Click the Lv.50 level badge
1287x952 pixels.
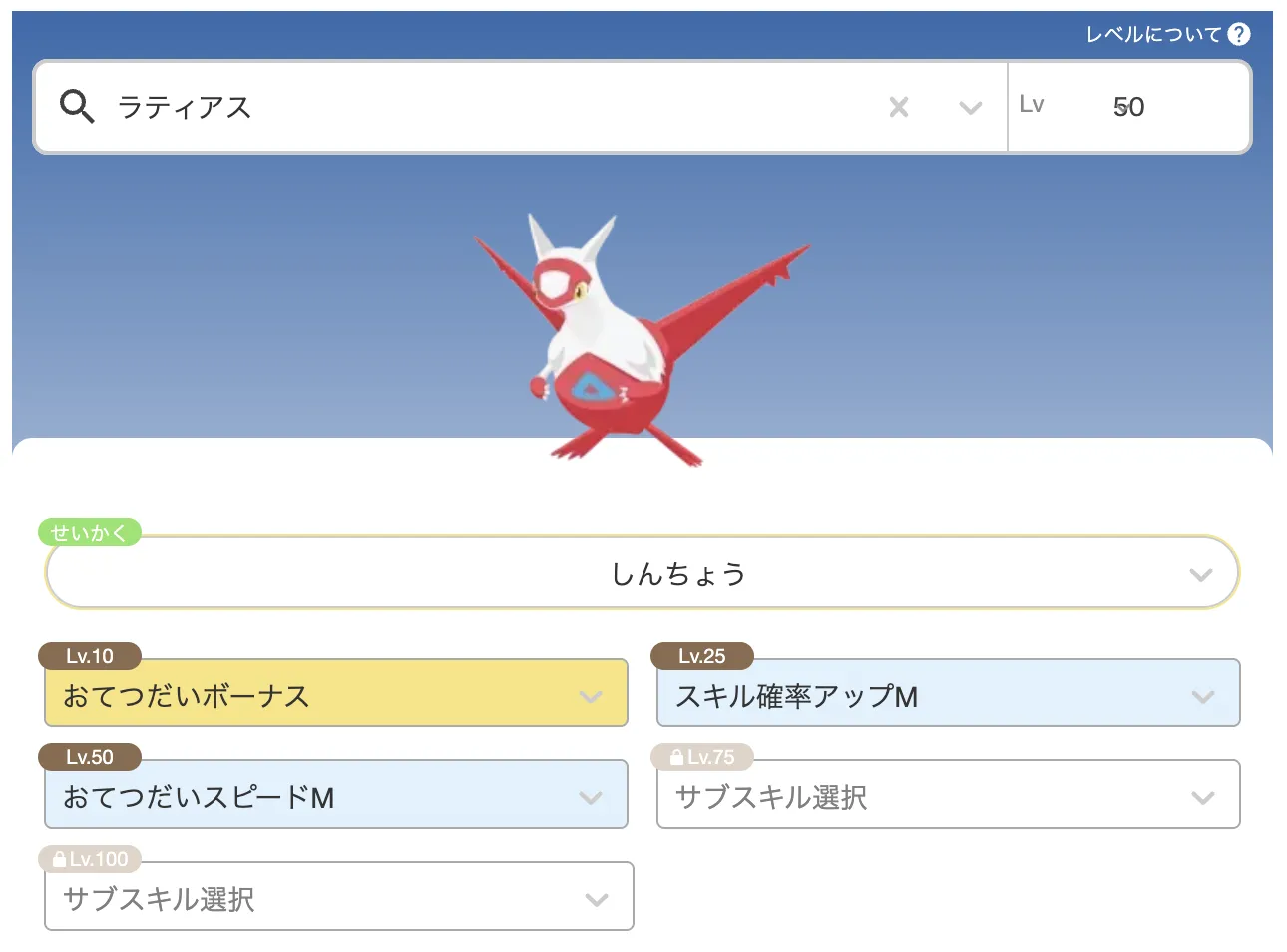pyautogui.click(x=89, y=757)
